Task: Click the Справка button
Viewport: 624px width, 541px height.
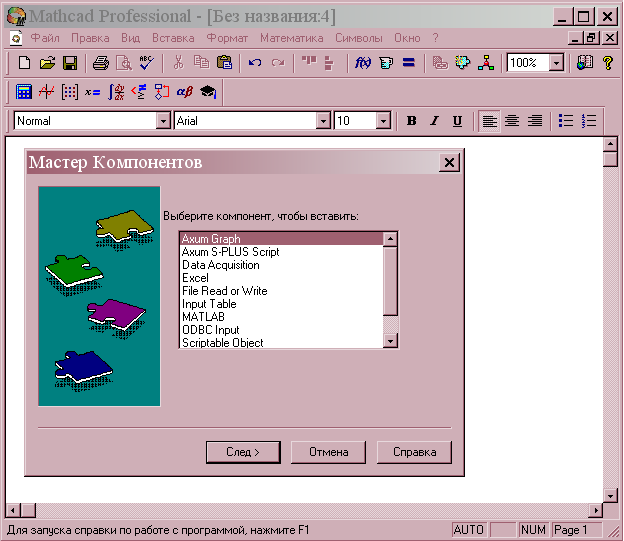Action: 414,452
